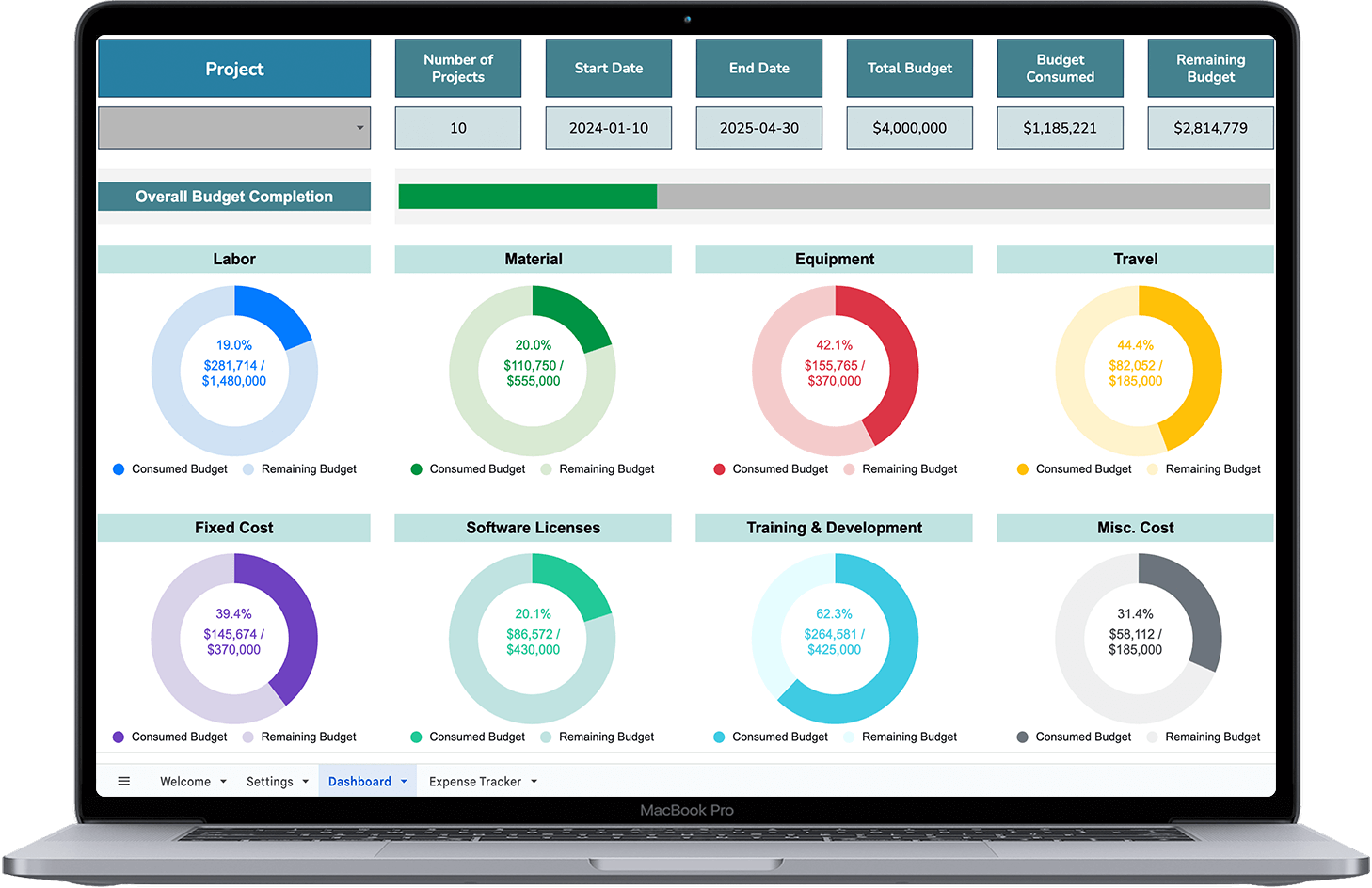This screenshot has width=1372, height=888.
Task: Click the green overall budget progress bar
Action: pos(528,197)
